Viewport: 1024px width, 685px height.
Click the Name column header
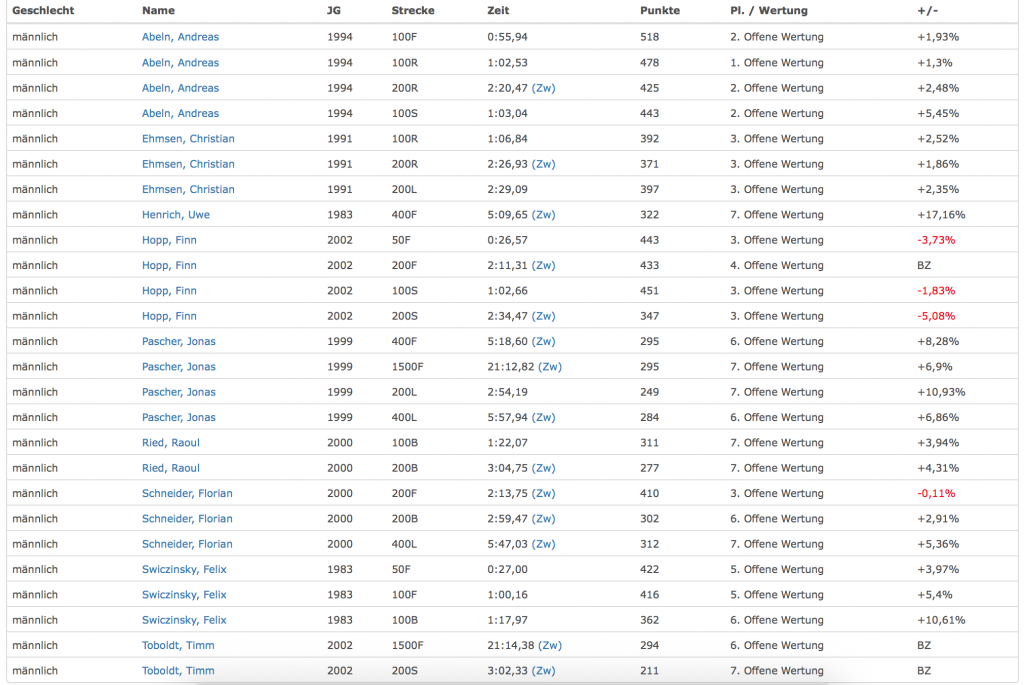[x=158, y=11]
